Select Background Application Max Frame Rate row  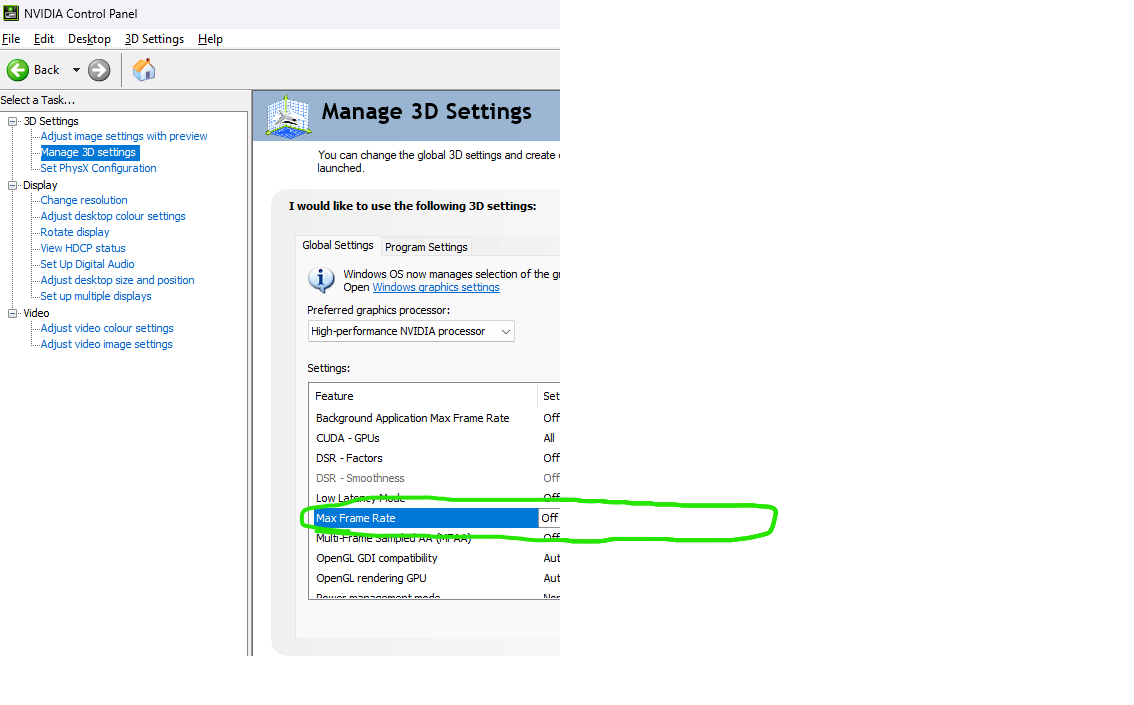click(435, 418)
